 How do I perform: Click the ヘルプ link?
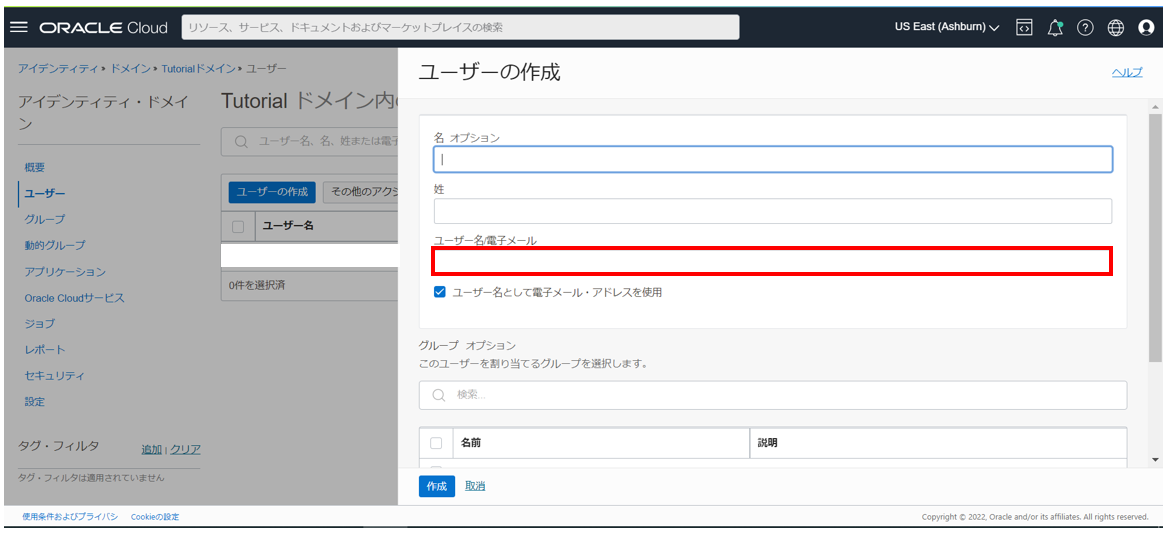point(1127,72)
